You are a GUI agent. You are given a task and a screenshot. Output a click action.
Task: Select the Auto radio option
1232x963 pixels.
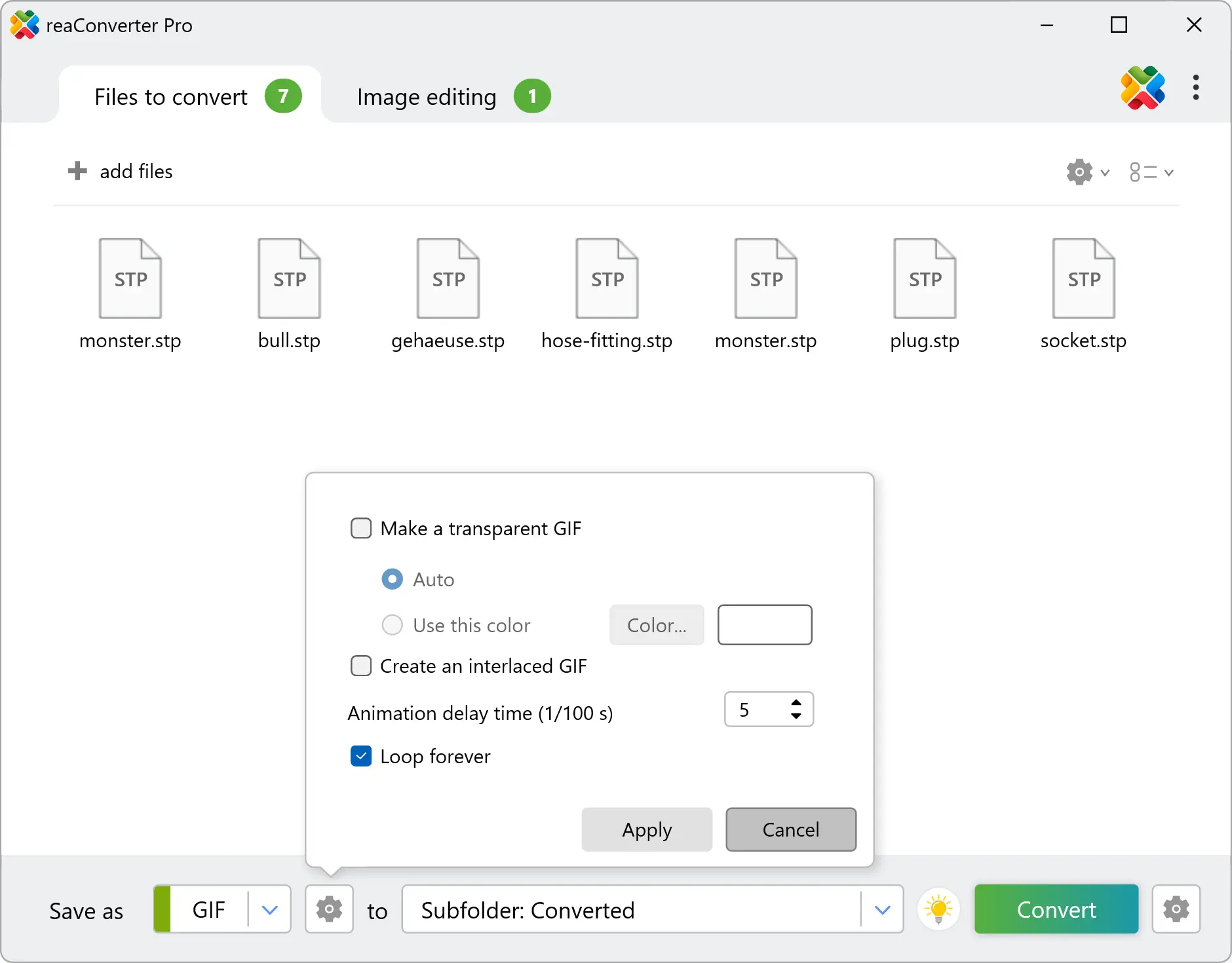[x=393, y=579]
